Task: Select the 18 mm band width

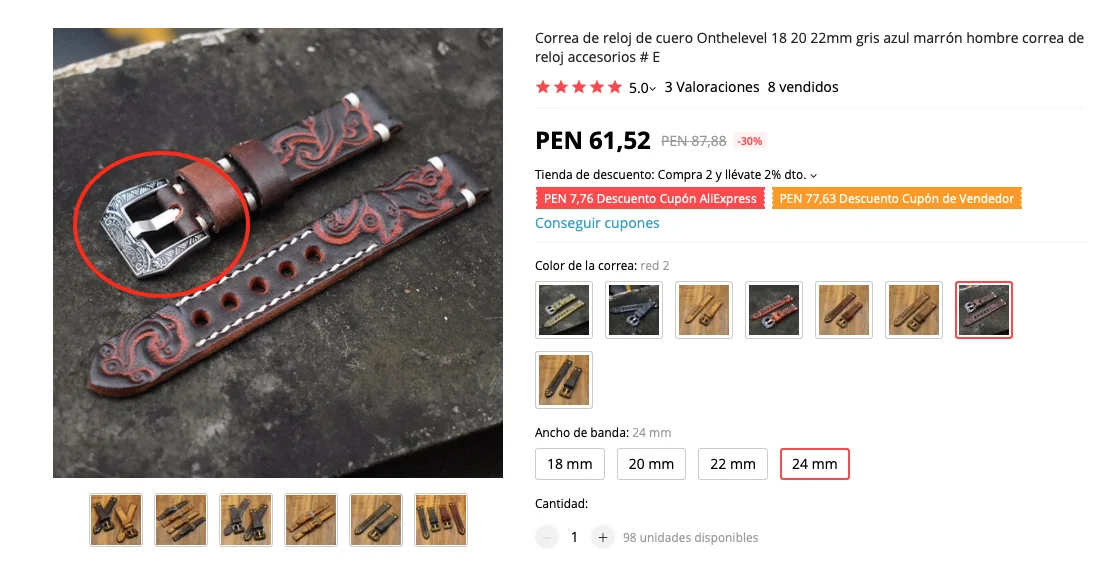Action: (x=570, y=464)
